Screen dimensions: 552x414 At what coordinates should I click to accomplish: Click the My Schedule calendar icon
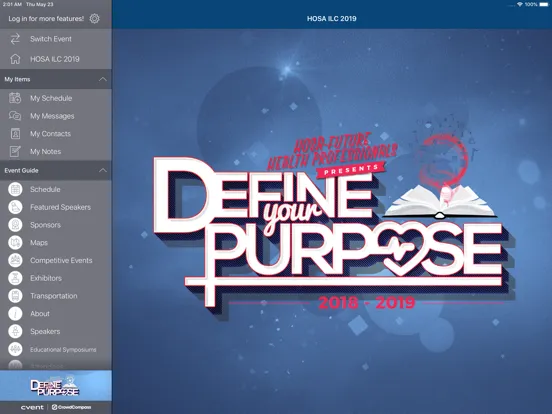pyautogui.click(x=15, y=98)
